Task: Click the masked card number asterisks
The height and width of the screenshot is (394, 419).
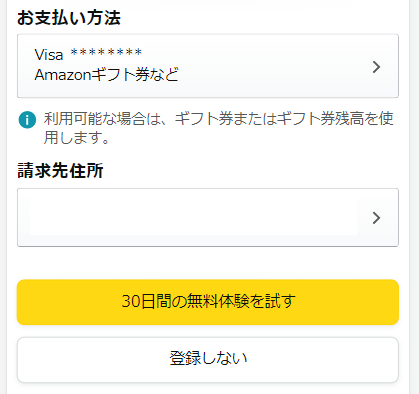Action: tap(106, 52)
